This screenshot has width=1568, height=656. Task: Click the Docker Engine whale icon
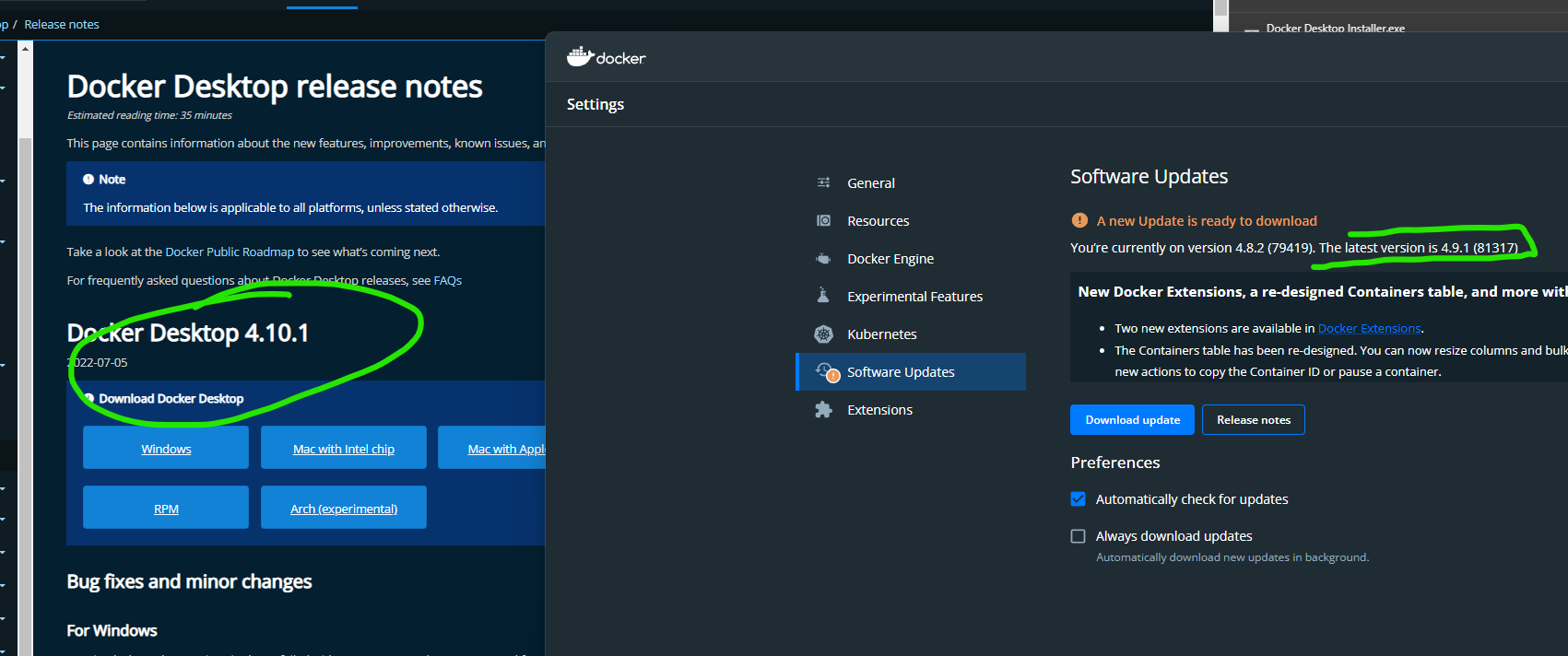pos(823,258)
